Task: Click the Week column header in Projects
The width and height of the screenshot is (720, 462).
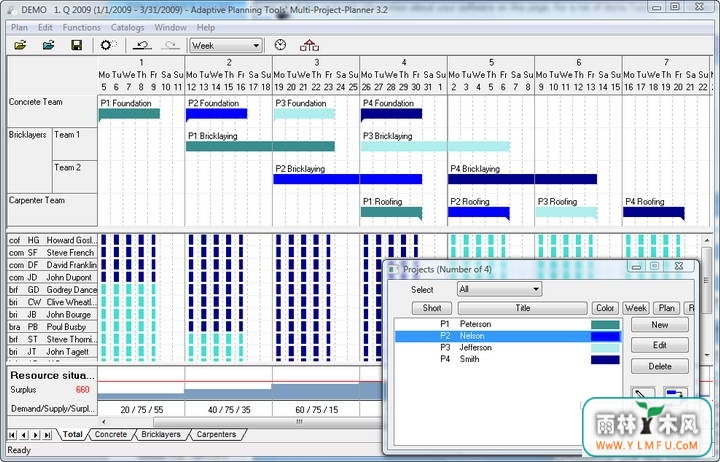Action: click(636, 308)
